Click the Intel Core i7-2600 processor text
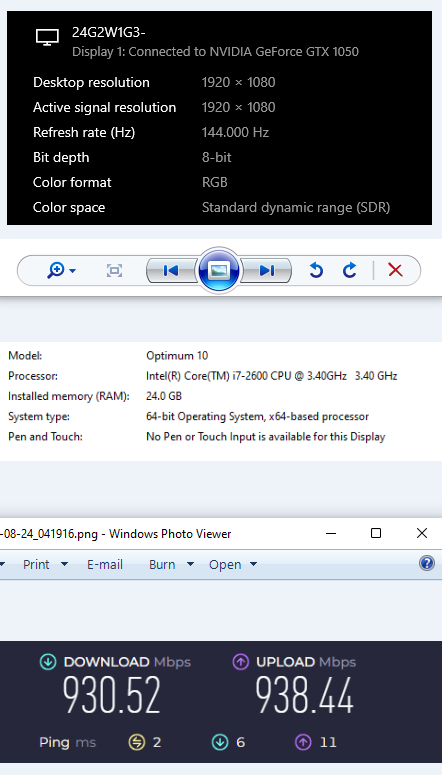 (271, 376)
